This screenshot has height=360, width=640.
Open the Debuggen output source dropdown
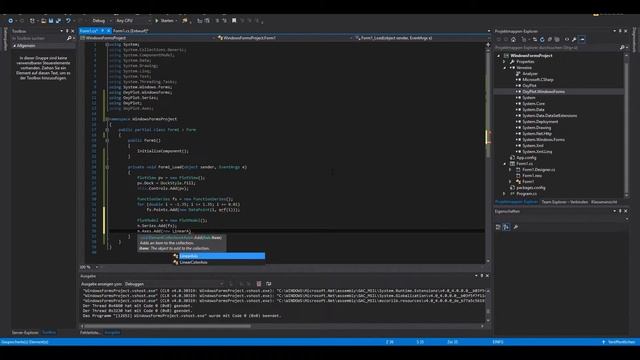pos(174,284)
